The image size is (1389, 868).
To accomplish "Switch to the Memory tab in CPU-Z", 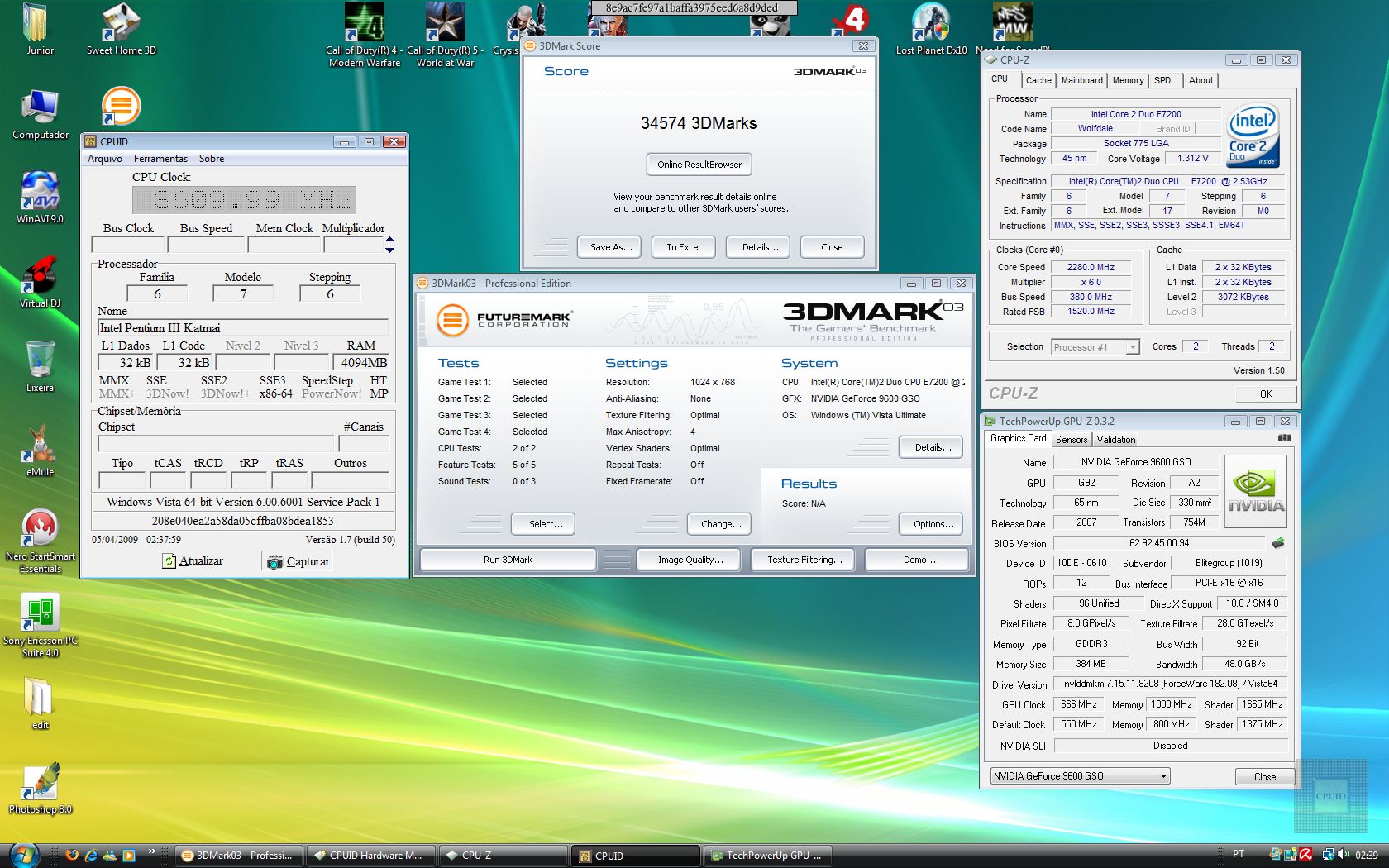I will (x=1128, y=80).
